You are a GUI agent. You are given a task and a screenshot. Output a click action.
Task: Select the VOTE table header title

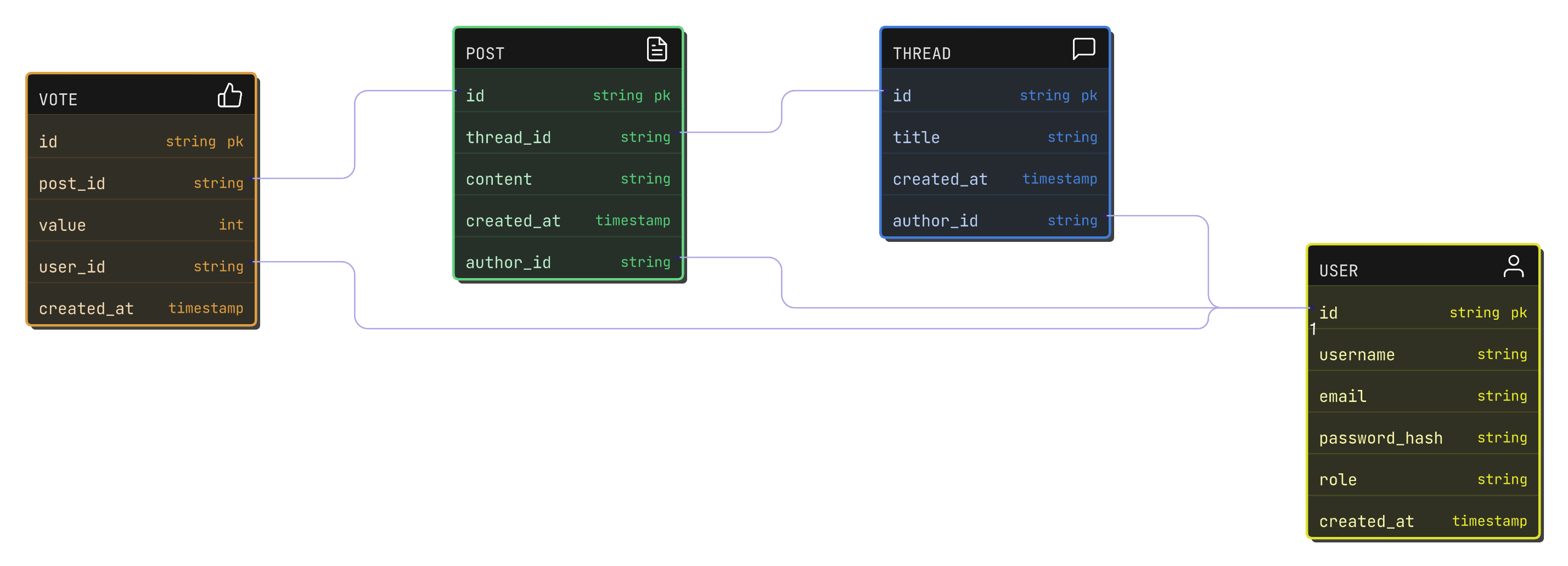58,100
